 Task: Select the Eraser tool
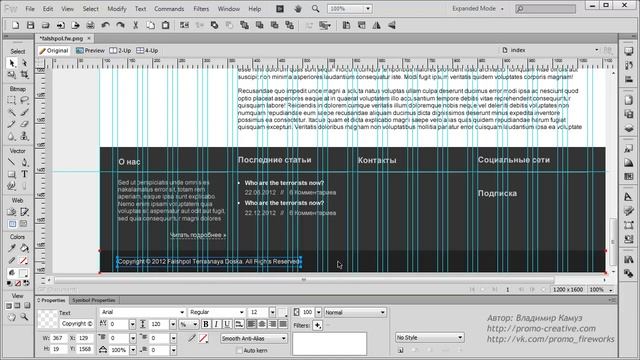(x=24, y=124)
